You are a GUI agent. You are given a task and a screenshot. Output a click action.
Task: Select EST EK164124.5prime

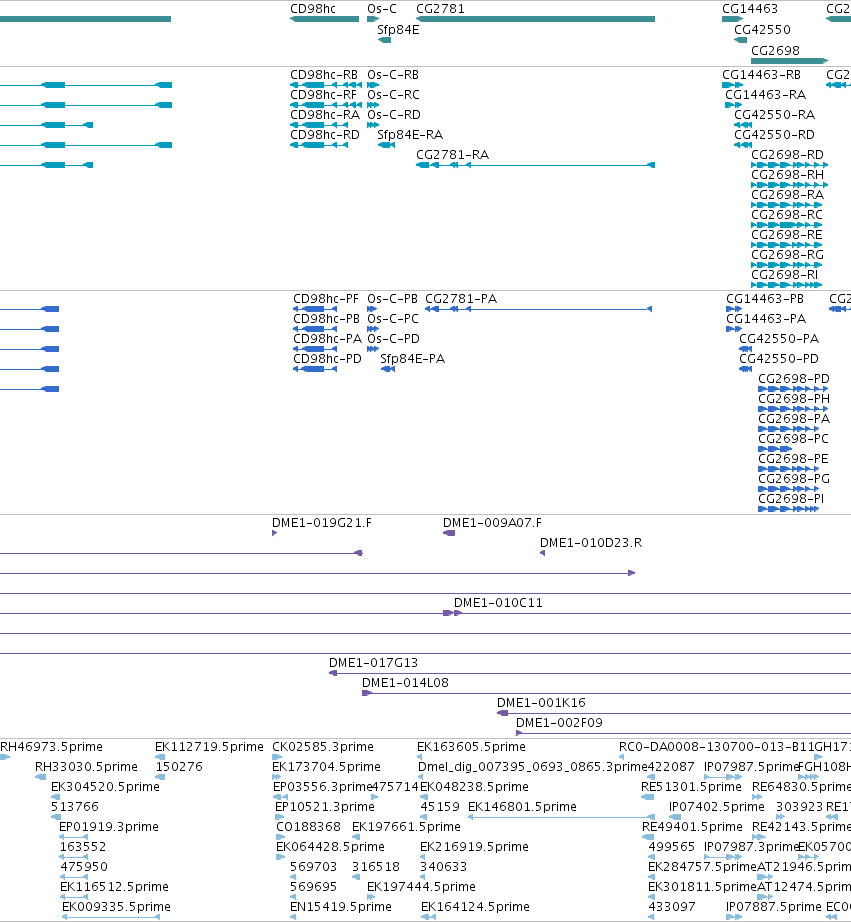pos(475,907)
